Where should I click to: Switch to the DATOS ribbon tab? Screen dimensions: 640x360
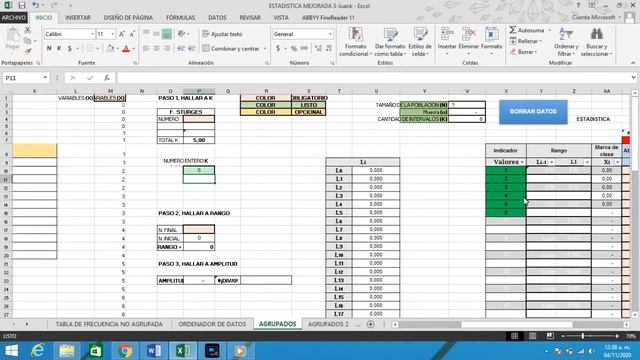(217, 18)
